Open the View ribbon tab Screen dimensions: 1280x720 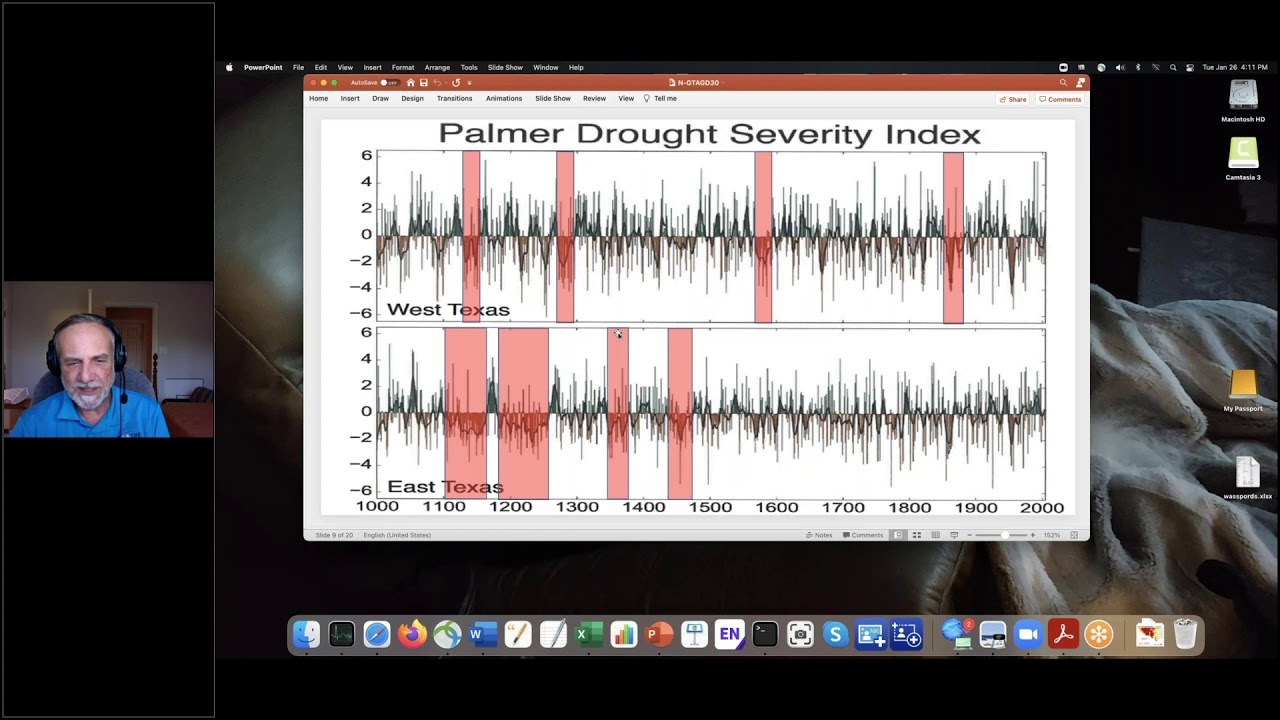(x=626, y=99)
